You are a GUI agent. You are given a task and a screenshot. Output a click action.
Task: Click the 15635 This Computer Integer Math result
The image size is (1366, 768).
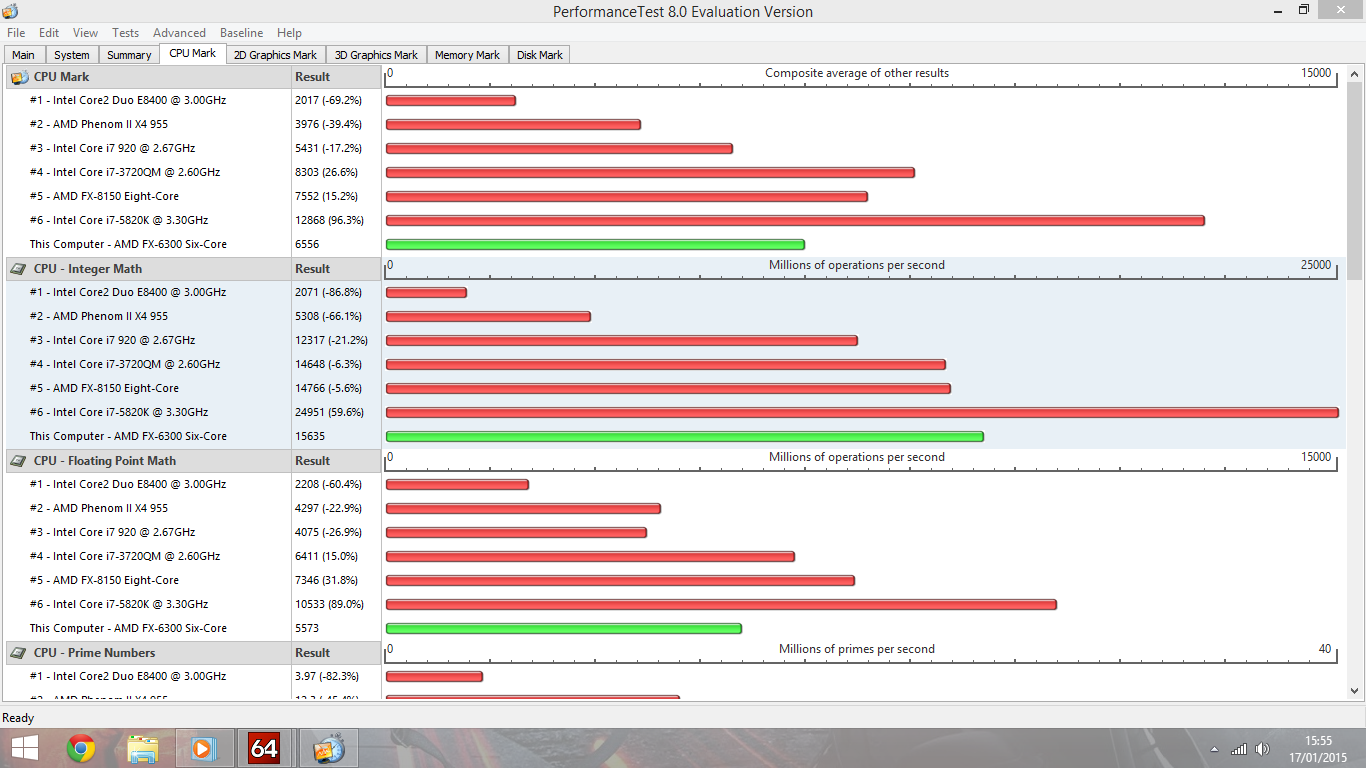point(311,436)
